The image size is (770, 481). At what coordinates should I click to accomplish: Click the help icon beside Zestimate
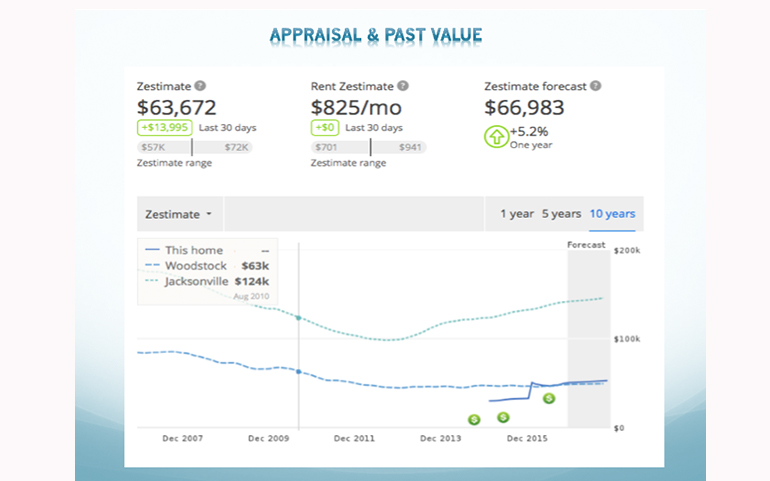pyautogui.click(x=200, y=87)
